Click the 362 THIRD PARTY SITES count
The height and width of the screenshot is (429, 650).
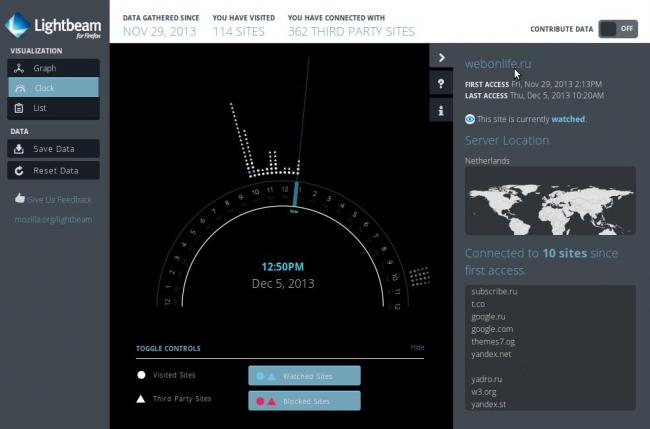click(351, 32)
